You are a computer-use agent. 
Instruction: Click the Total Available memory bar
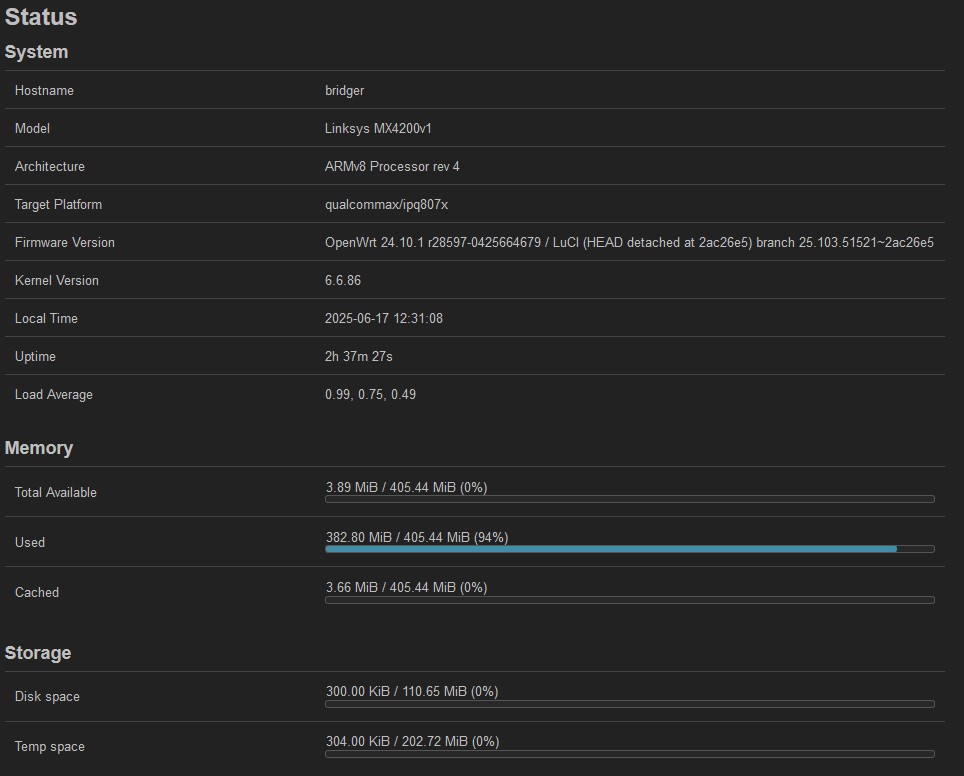[630, 499]
